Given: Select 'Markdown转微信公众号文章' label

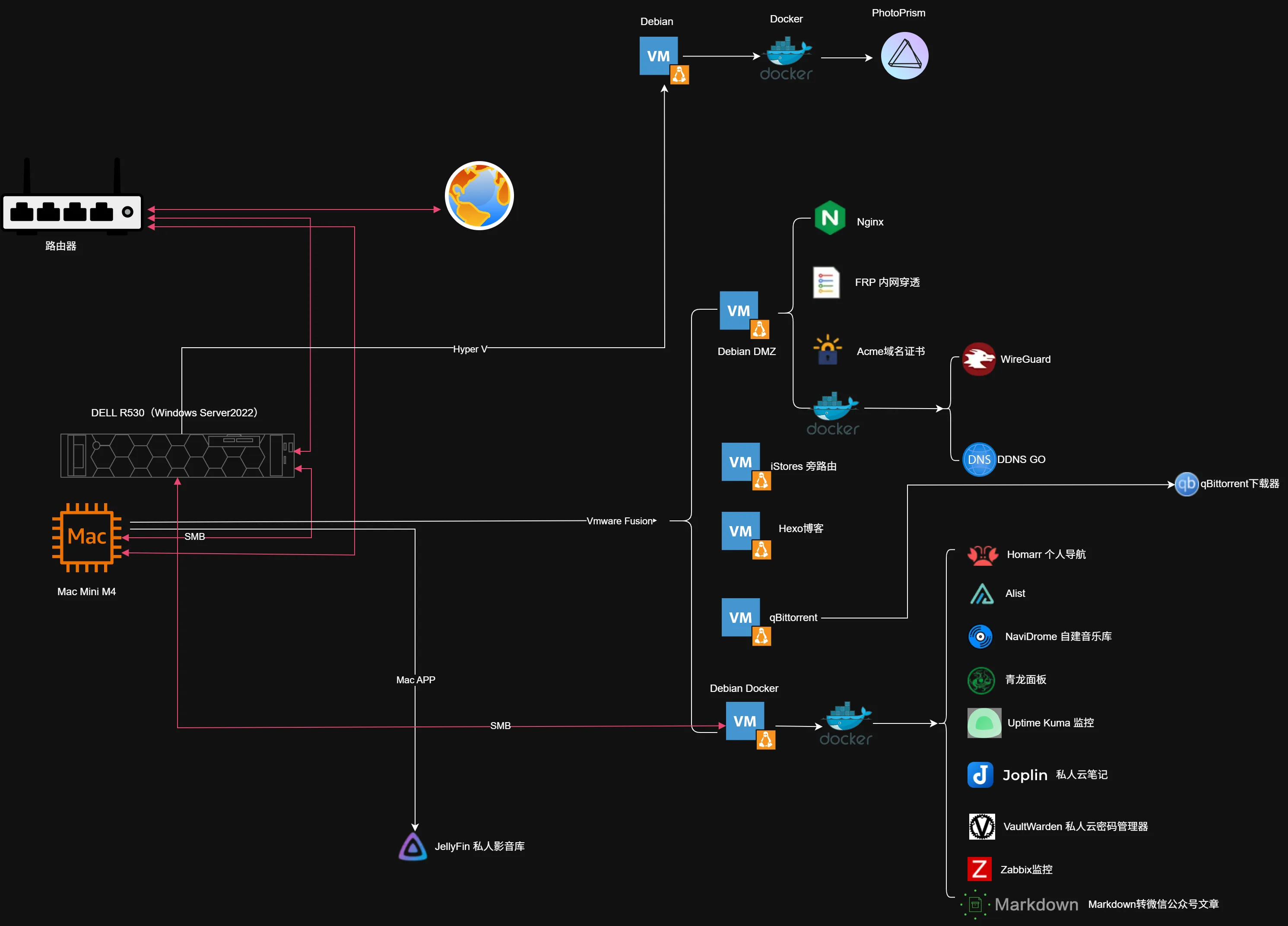Looking at the screenshot, I should point(1153,904).
